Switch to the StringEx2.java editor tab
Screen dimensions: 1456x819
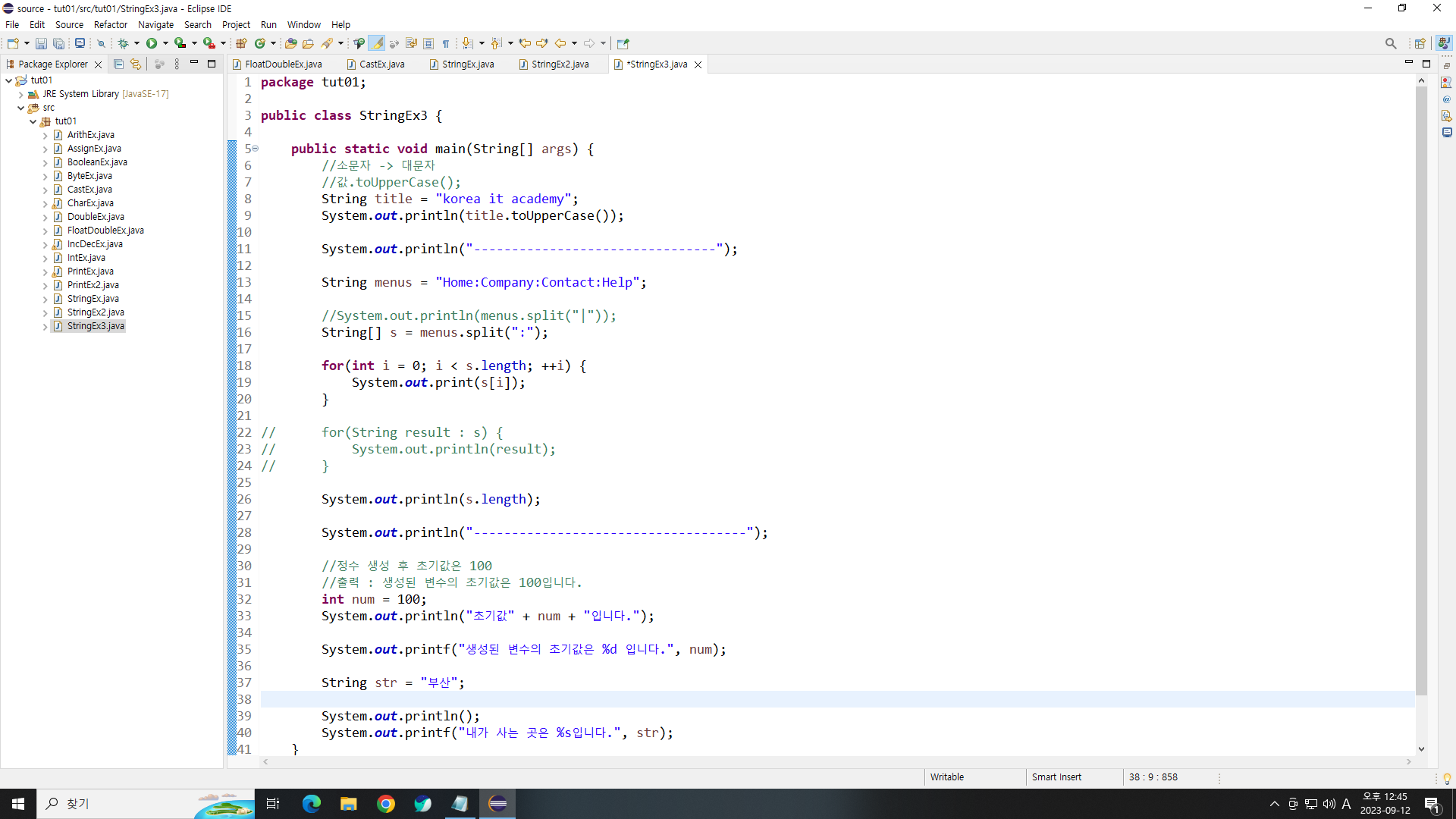tap(560, 64)
